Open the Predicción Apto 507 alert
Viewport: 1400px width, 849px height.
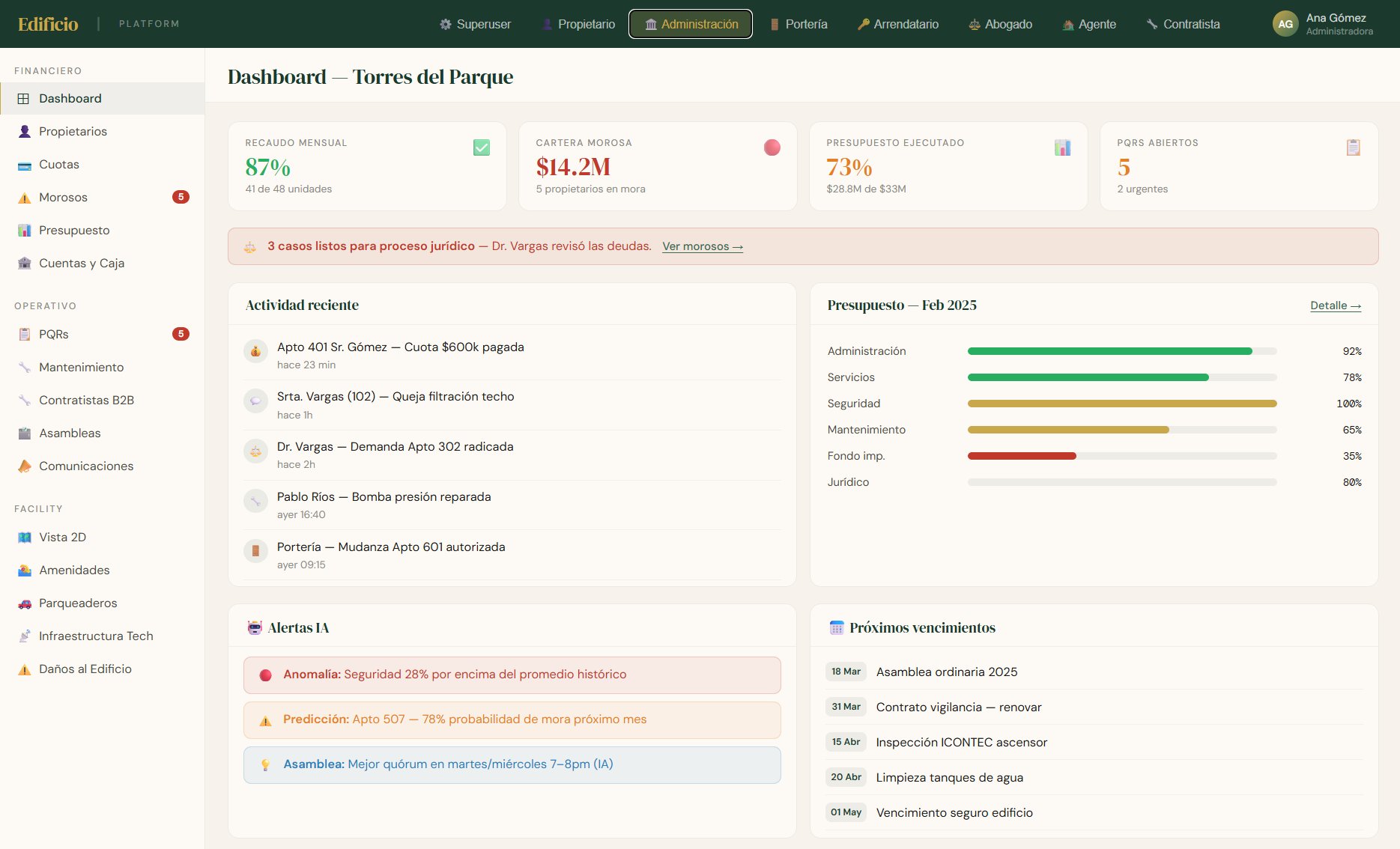click(x=512, y=720)
